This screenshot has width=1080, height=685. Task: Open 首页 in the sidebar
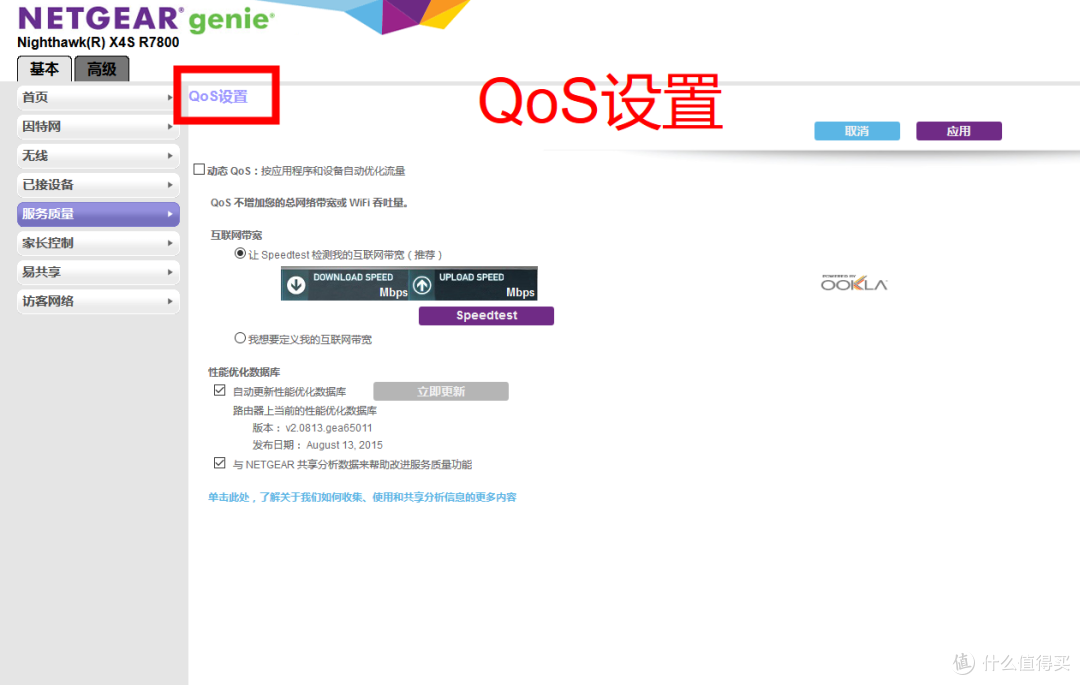click(98, 98)
